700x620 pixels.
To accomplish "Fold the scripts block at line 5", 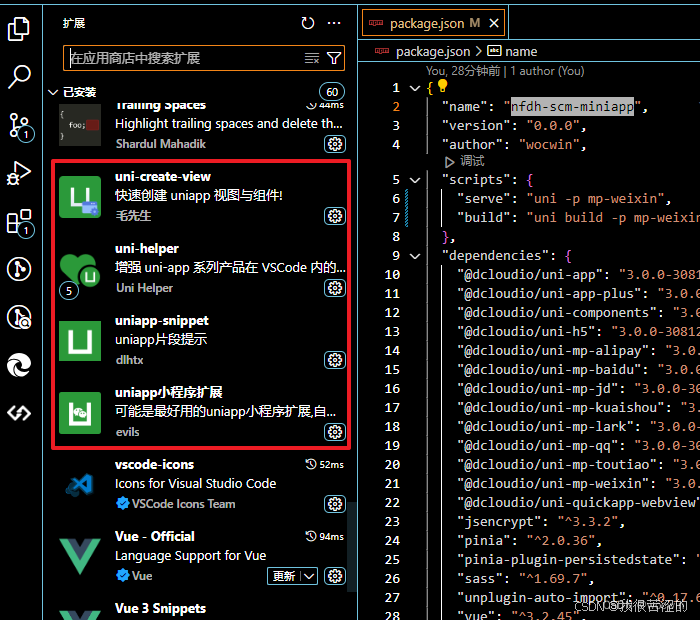I will (x=415, y=180).
